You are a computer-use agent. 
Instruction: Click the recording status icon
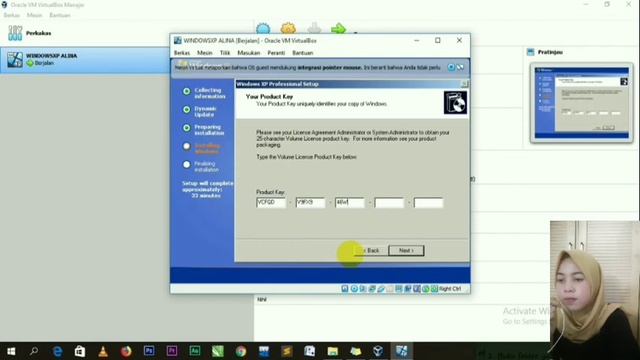(x=408, y=289)
